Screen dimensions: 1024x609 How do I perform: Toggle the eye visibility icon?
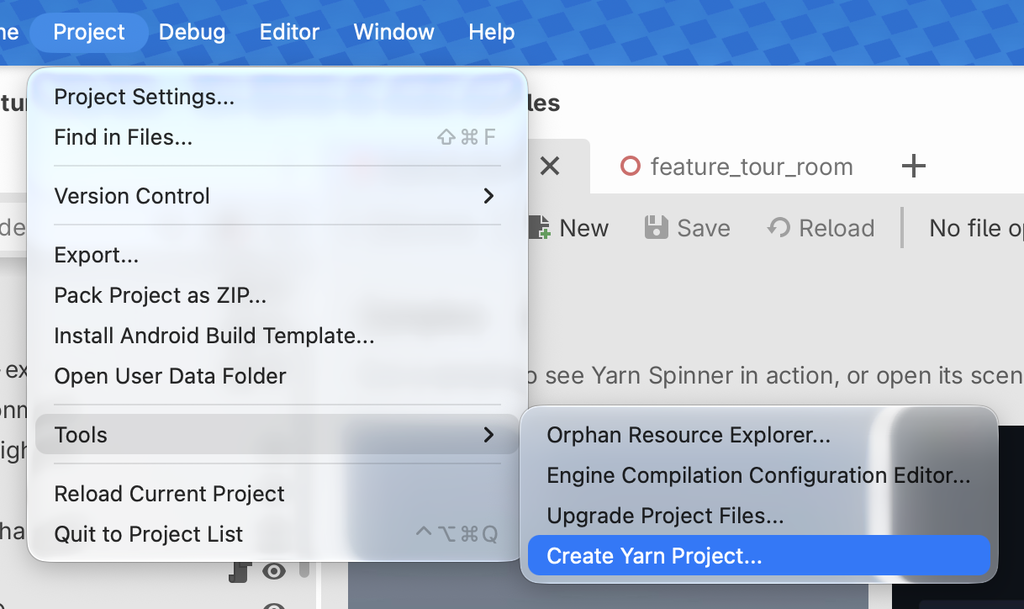pyautogui.click(x=274, y=572)
